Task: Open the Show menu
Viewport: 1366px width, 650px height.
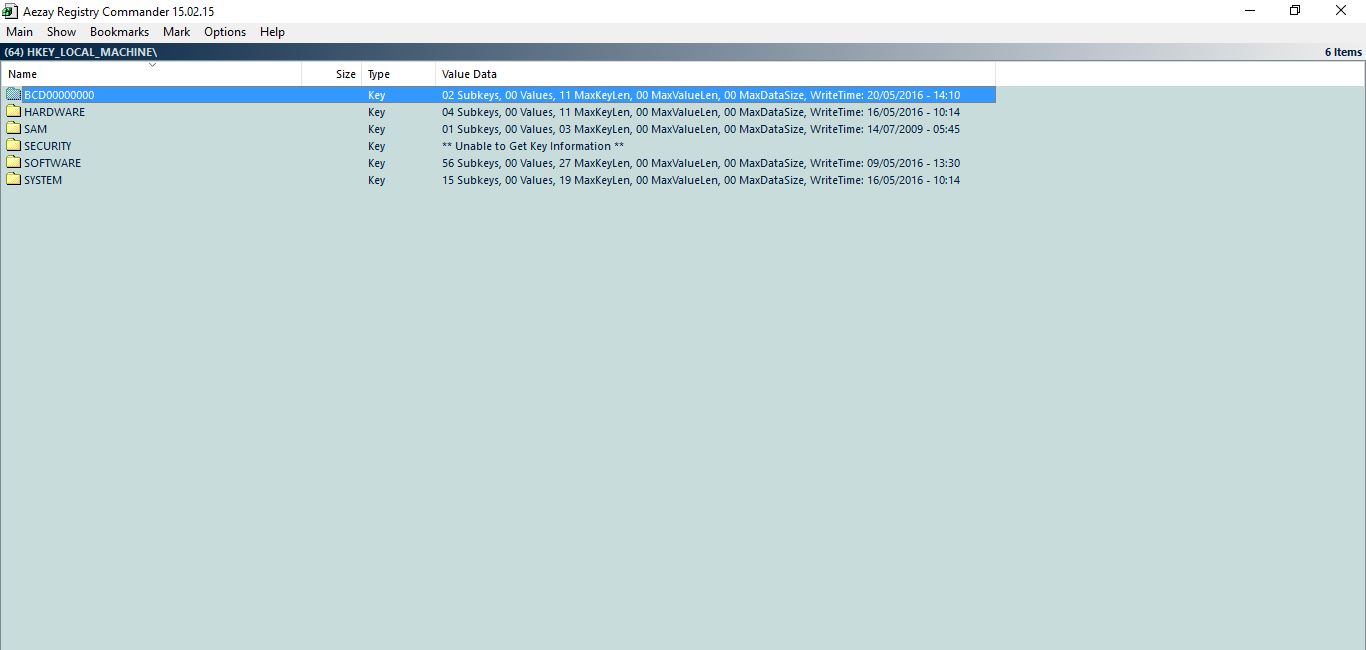Action: pos(61,31)
